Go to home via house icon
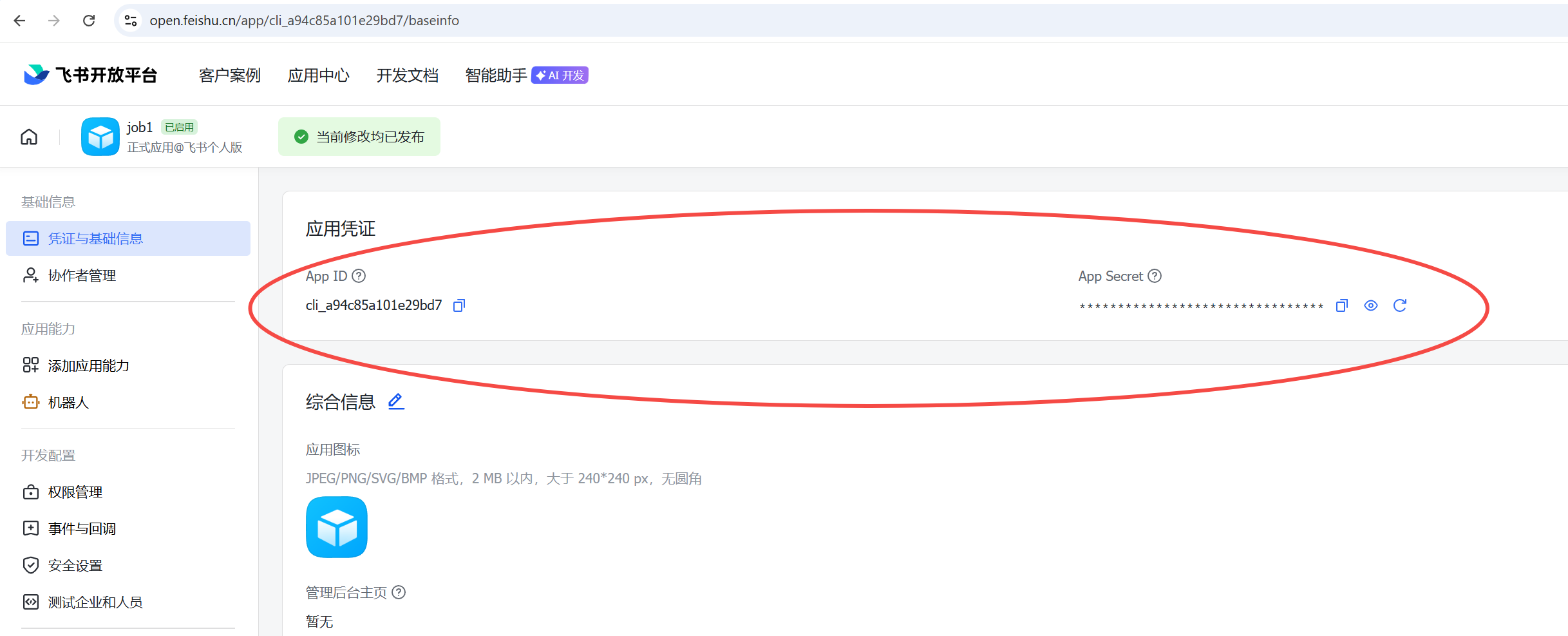The width and height of the screenshot is (1568, 636). pyautogui.click(x=29, y=137)
